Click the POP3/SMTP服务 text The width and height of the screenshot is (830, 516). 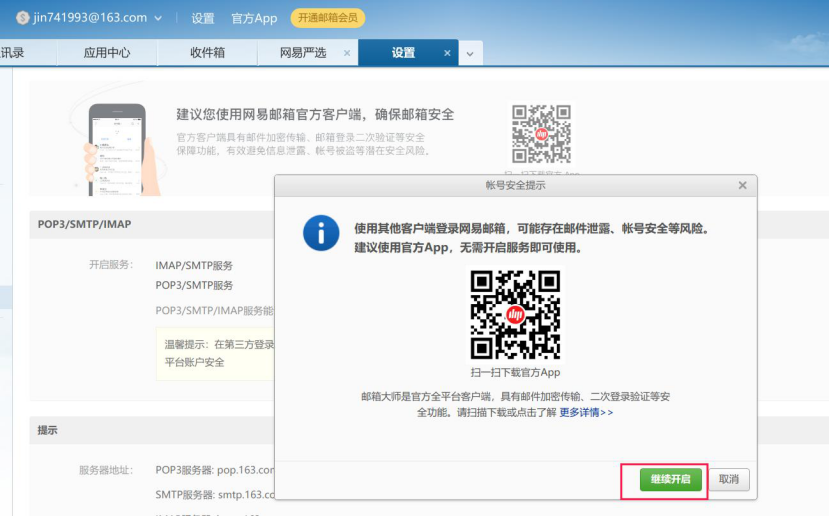pos(194,285)
